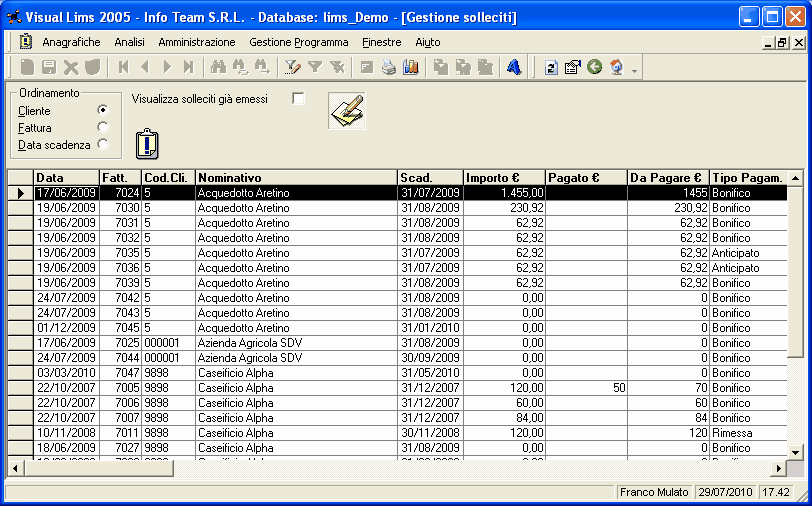Select the Cliente ordering radio button
Screen dimensions: 812x506
tap(103, 110)
